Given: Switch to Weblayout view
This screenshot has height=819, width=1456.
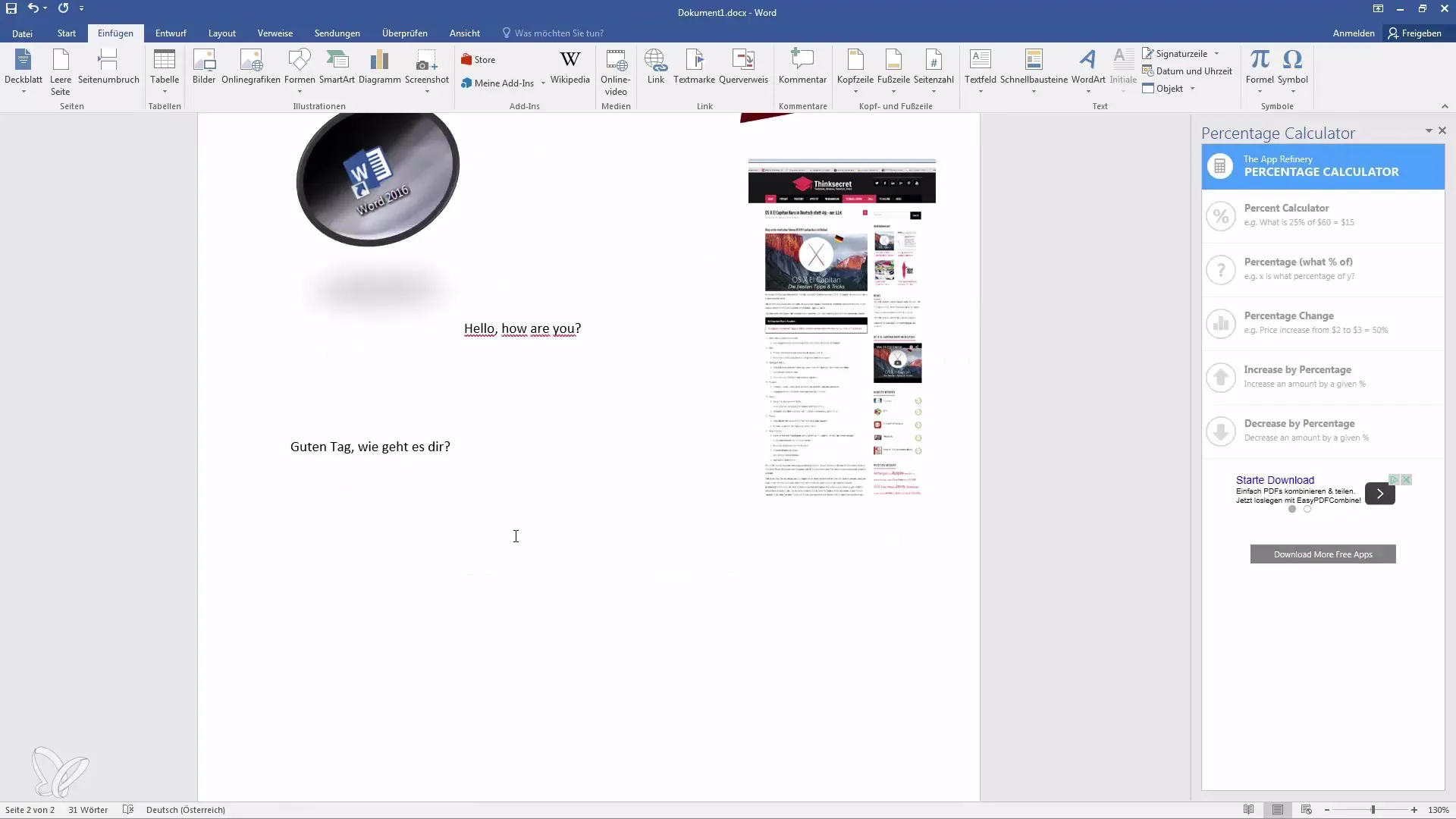Looking at the screenshot, I should tap(1306, 810).
